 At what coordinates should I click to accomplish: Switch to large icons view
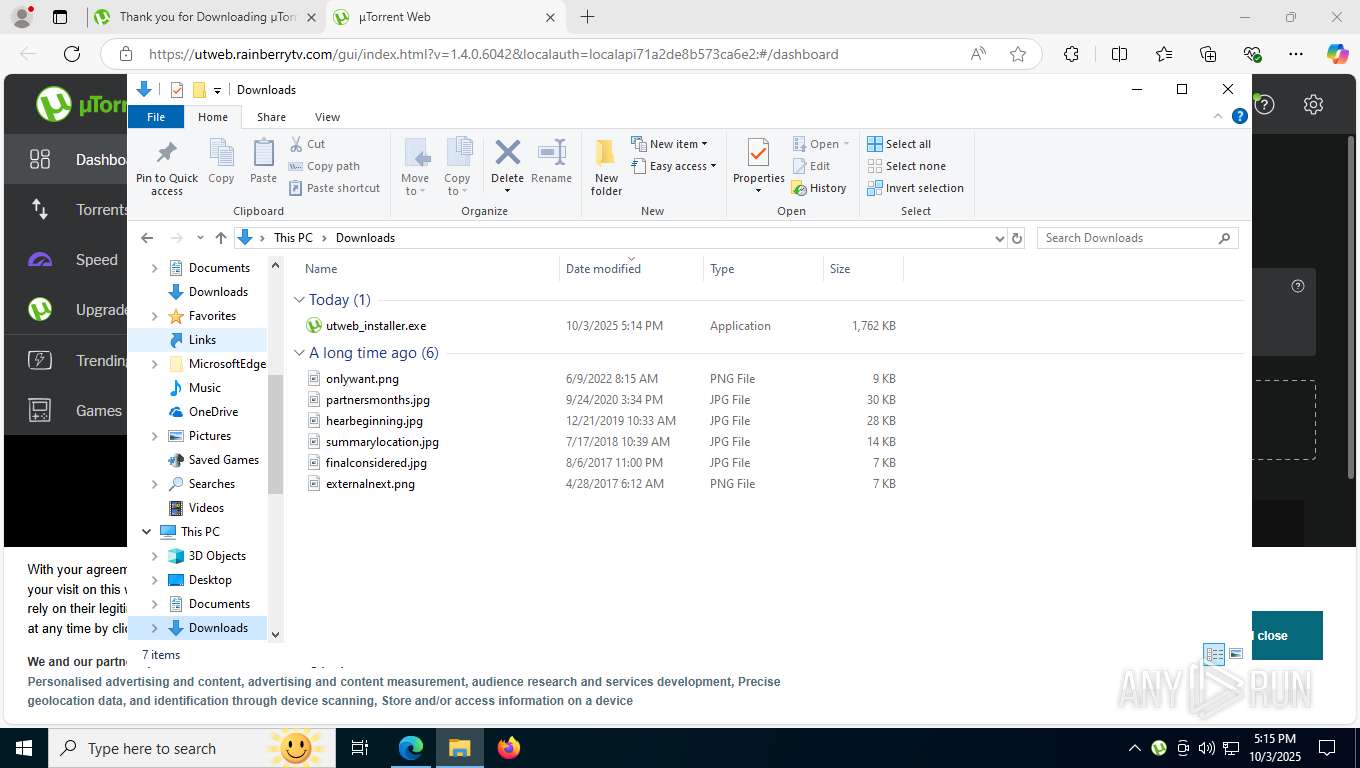tap(1236, 654)
